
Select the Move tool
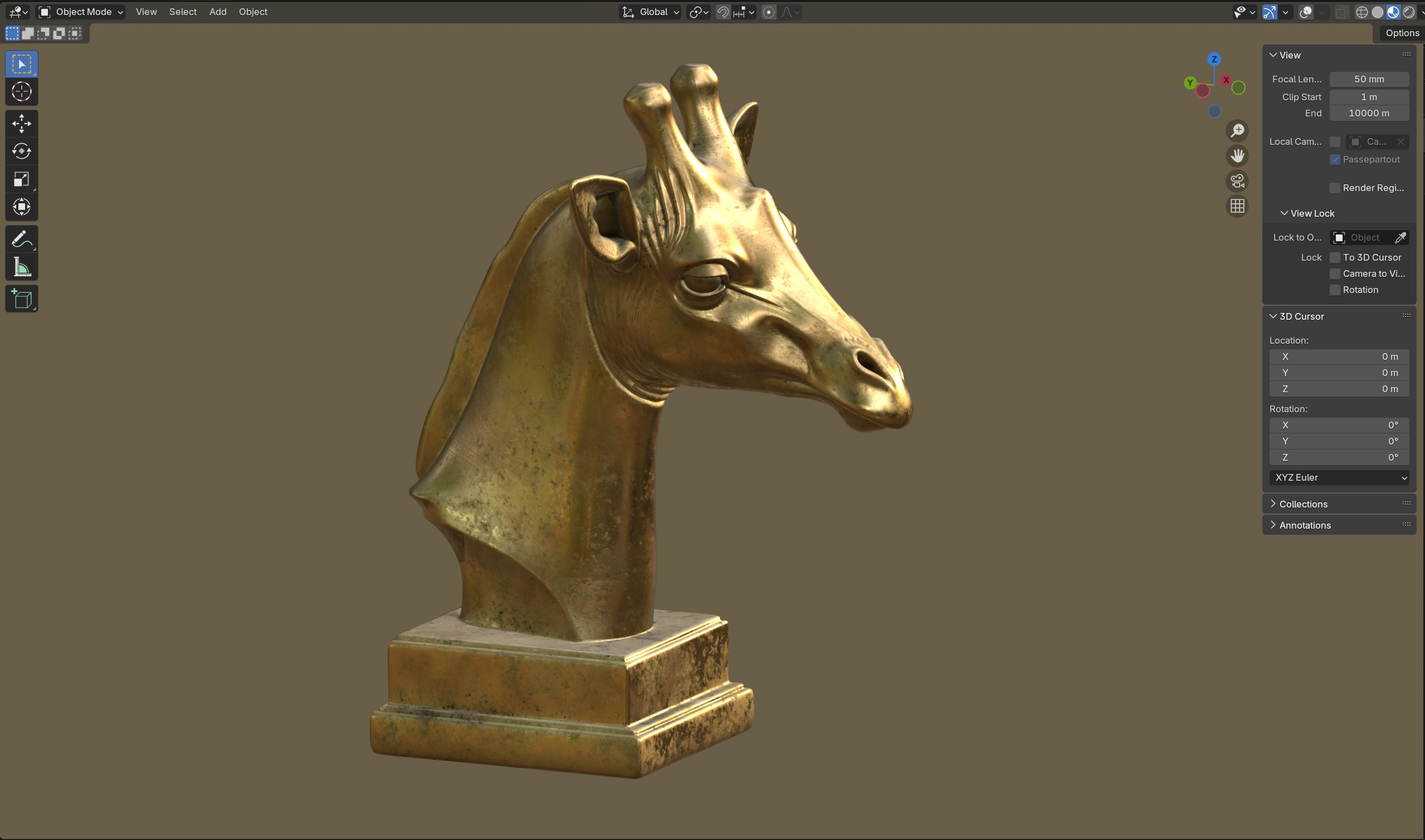coord(22,124)
